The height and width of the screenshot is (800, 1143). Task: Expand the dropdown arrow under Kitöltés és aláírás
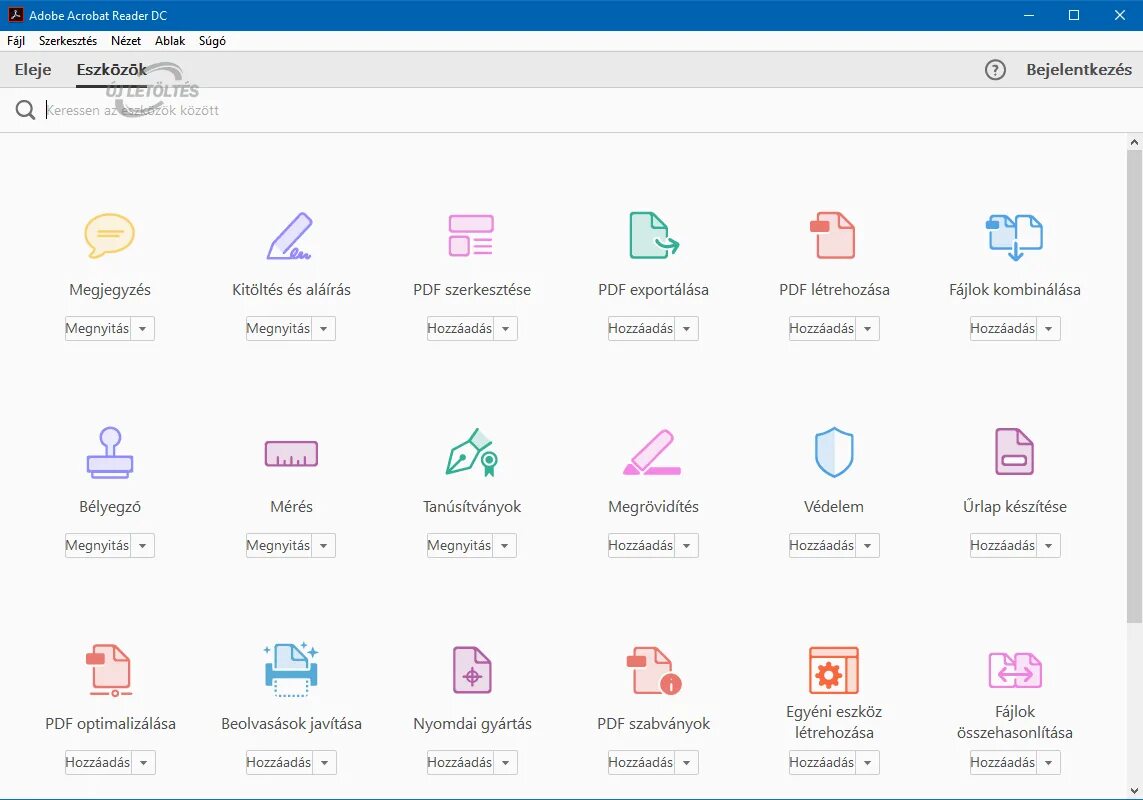click(324, 329)
